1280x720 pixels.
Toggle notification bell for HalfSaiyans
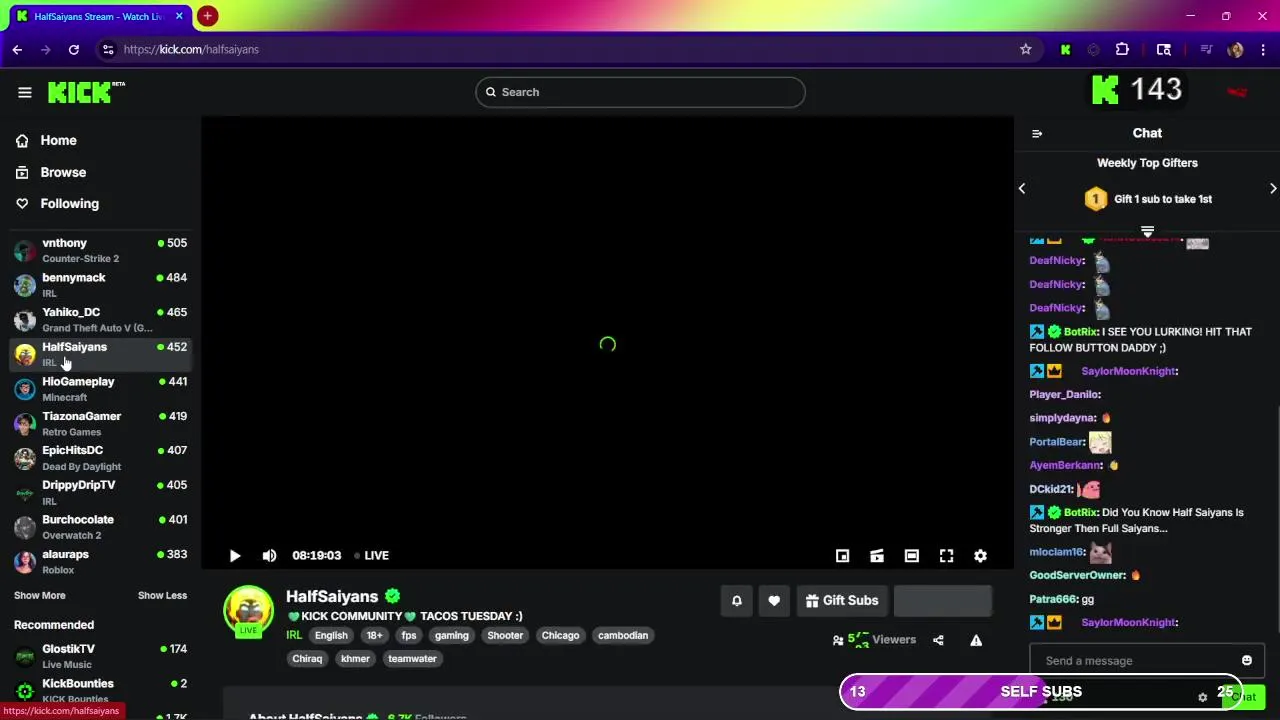[737, 601]
